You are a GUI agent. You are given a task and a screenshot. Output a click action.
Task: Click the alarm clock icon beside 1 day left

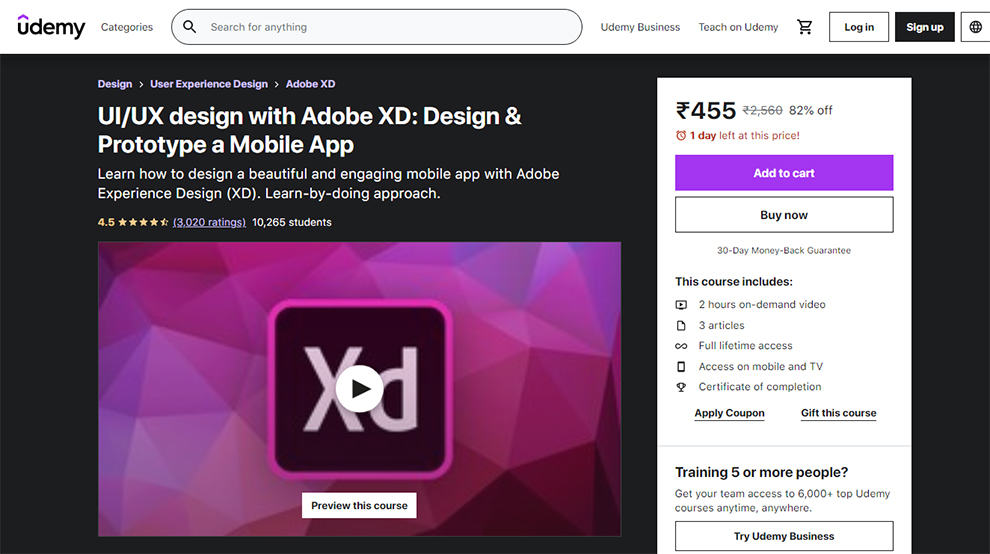(681, 135)
